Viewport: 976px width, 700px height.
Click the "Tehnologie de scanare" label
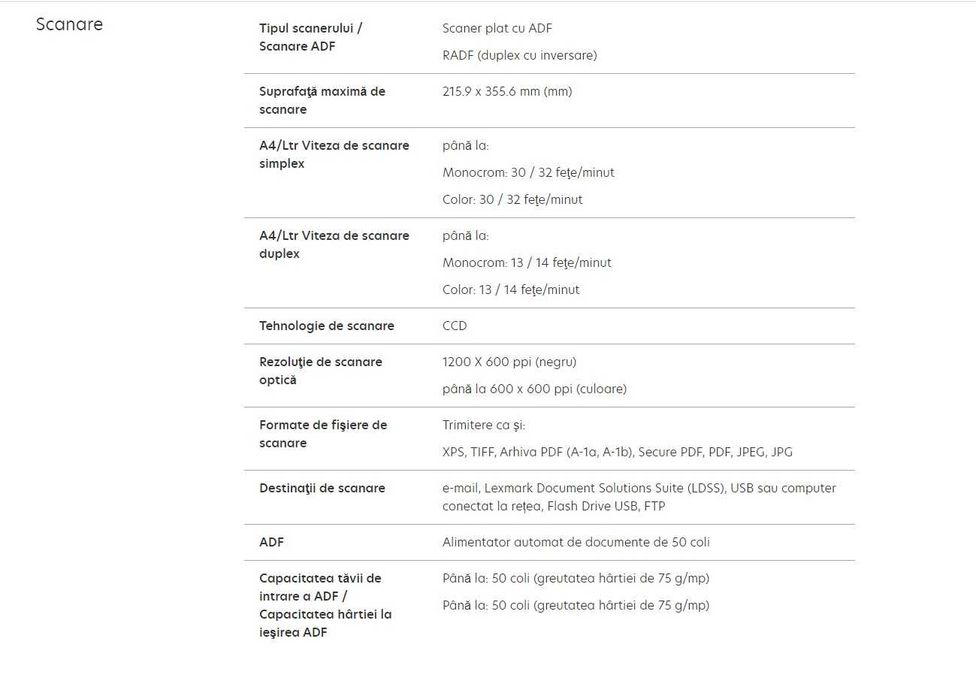point(326,326)
